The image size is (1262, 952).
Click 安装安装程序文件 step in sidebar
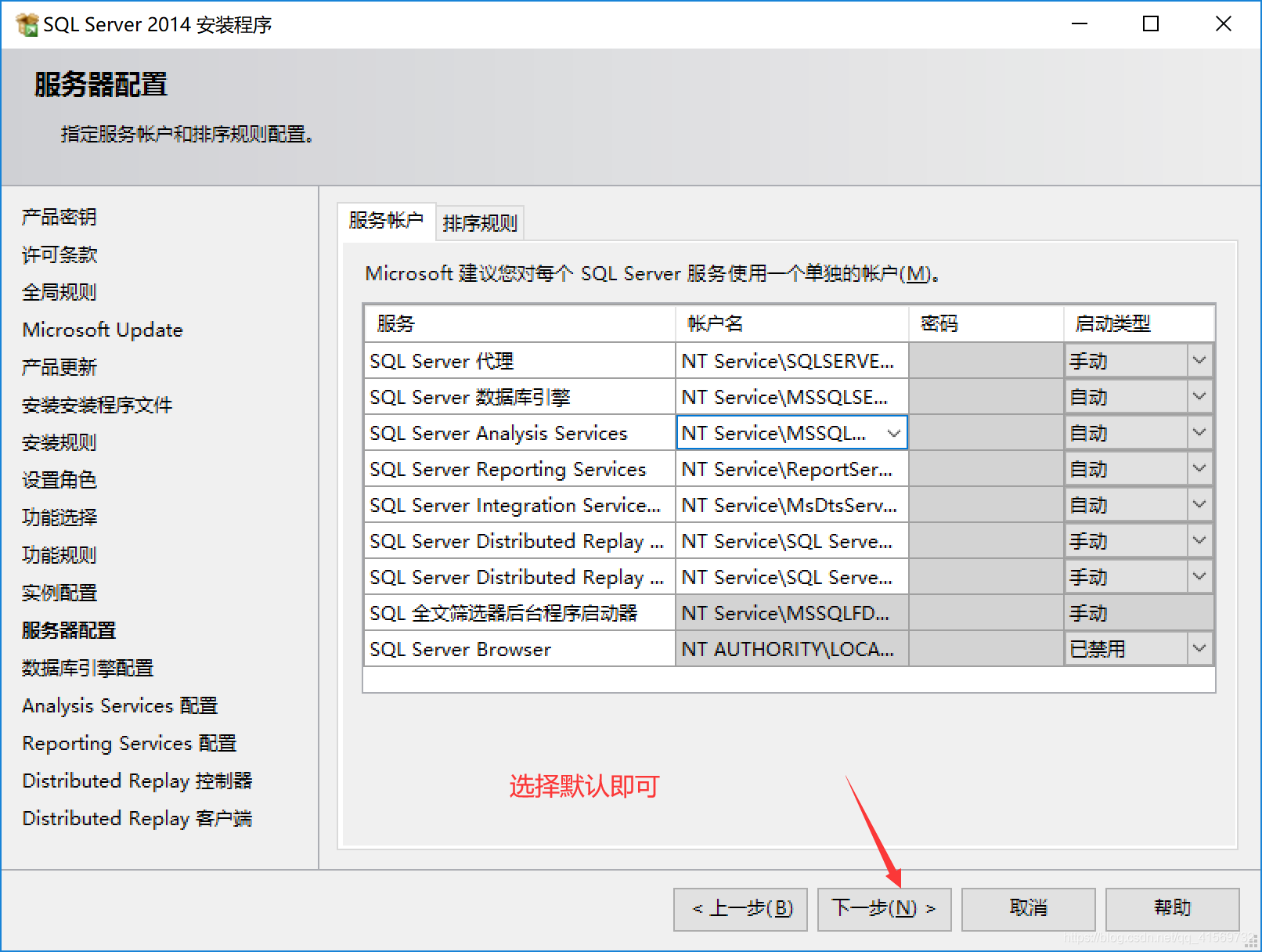coord(97,405)
